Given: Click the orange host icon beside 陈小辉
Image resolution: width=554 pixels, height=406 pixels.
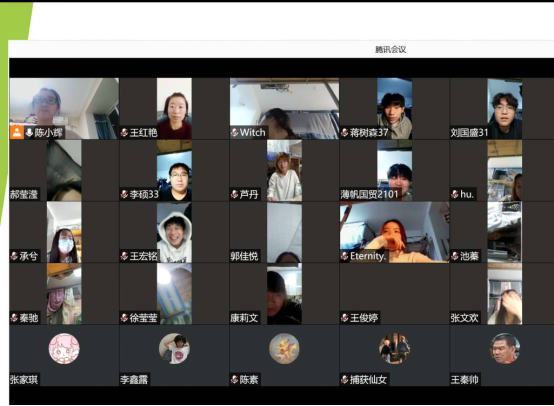Looking at the screenshot, I should click(x=17, y=133).
